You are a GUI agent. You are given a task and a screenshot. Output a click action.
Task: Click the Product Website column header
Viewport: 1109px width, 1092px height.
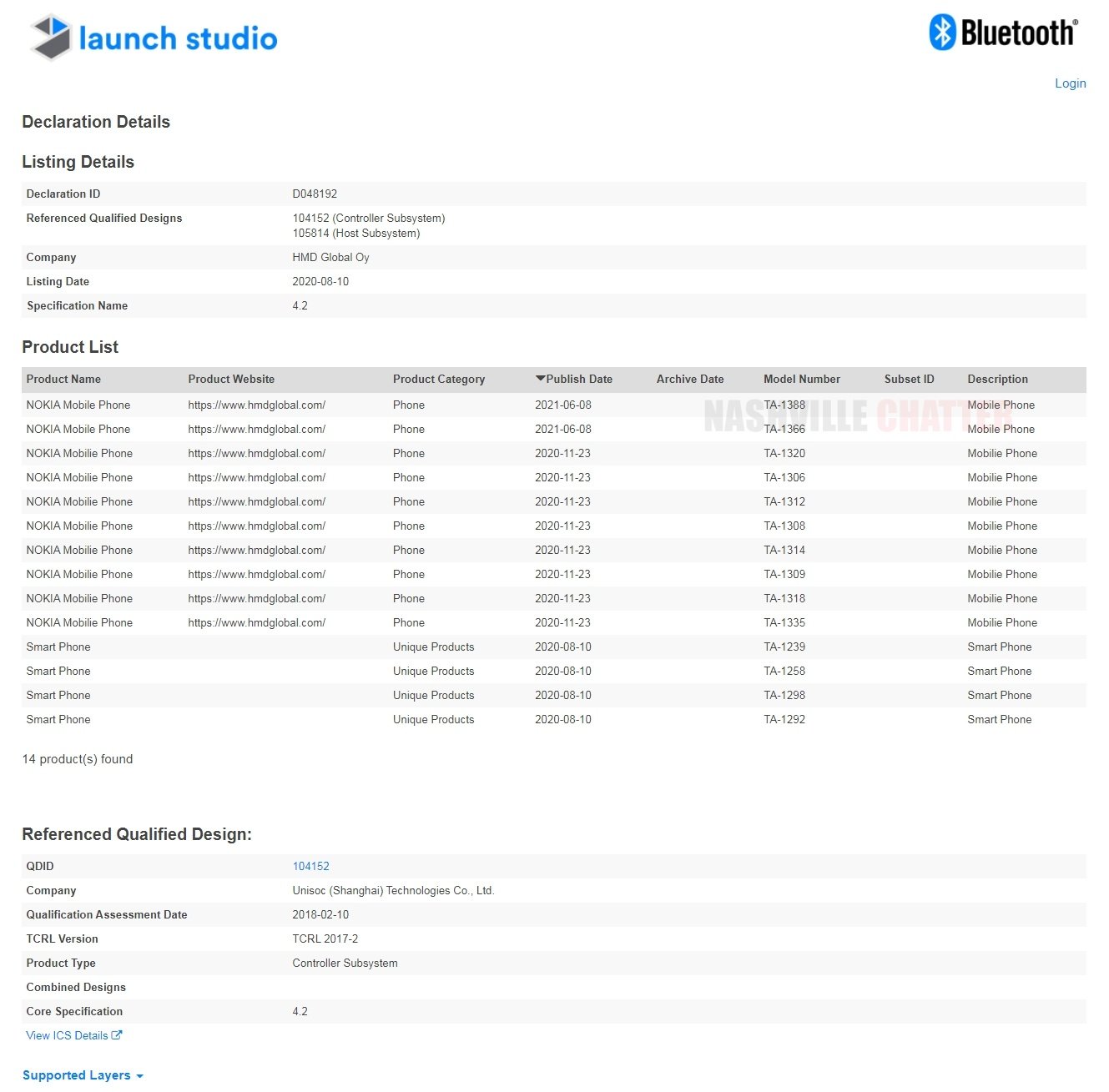coord(231,379)
